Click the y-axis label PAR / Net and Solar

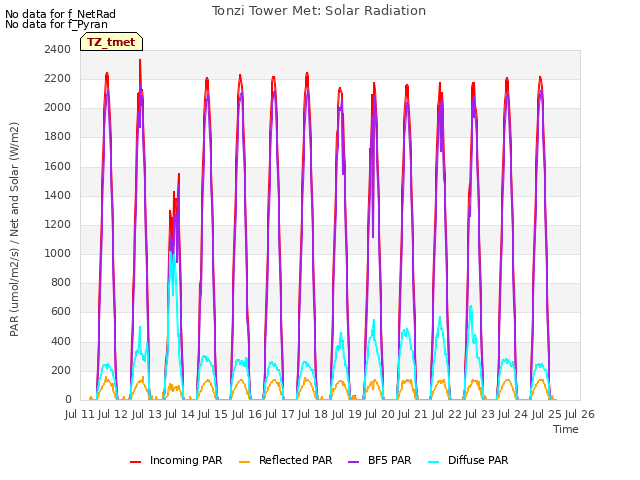[14, 229]
